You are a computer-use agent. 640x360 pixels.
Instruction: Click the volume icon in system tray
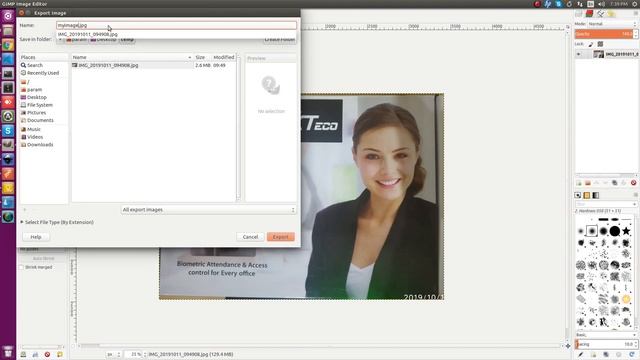[x=601, y=4]
